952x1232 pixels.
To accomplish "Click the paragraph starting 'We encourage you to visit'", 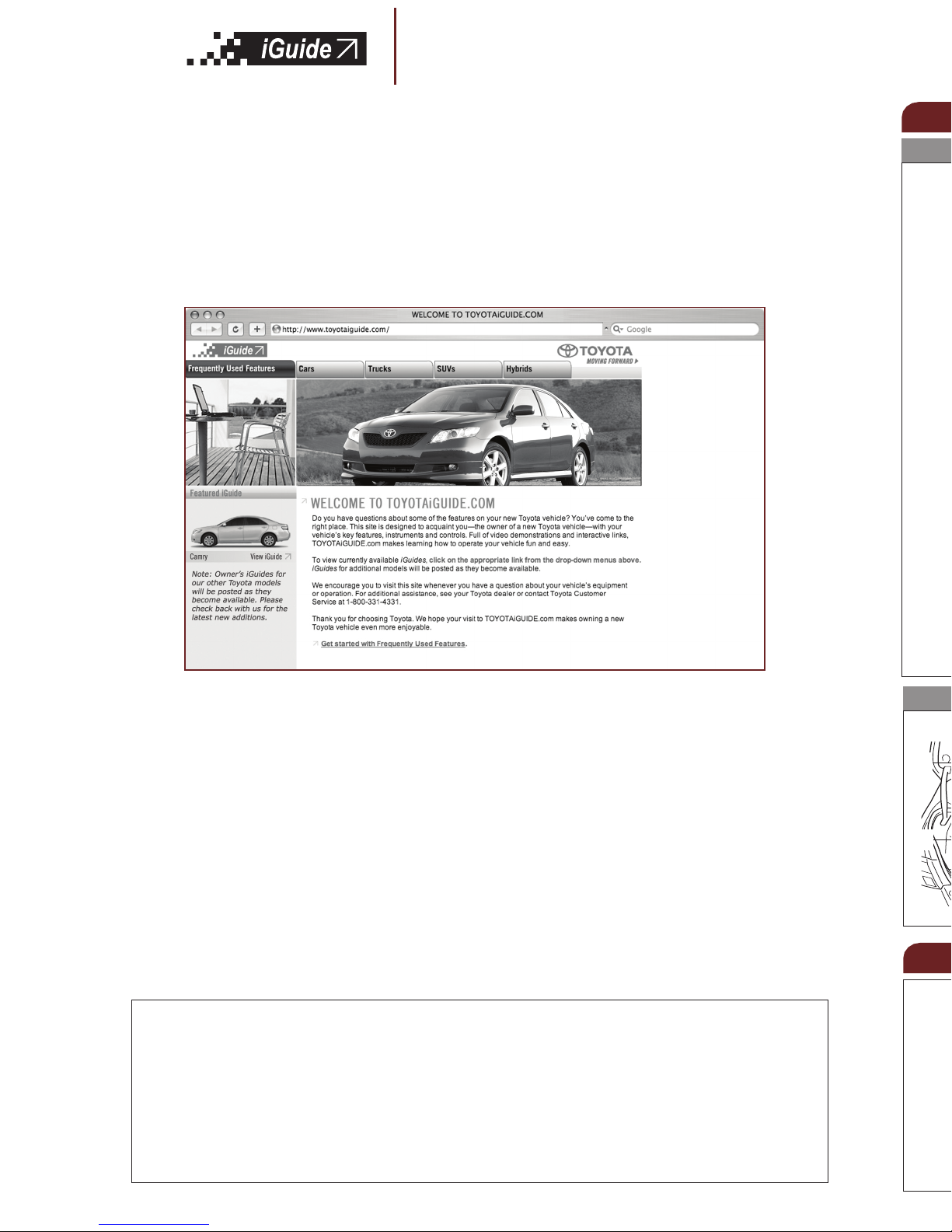I will pyautogui.click(x=469, y=594).
